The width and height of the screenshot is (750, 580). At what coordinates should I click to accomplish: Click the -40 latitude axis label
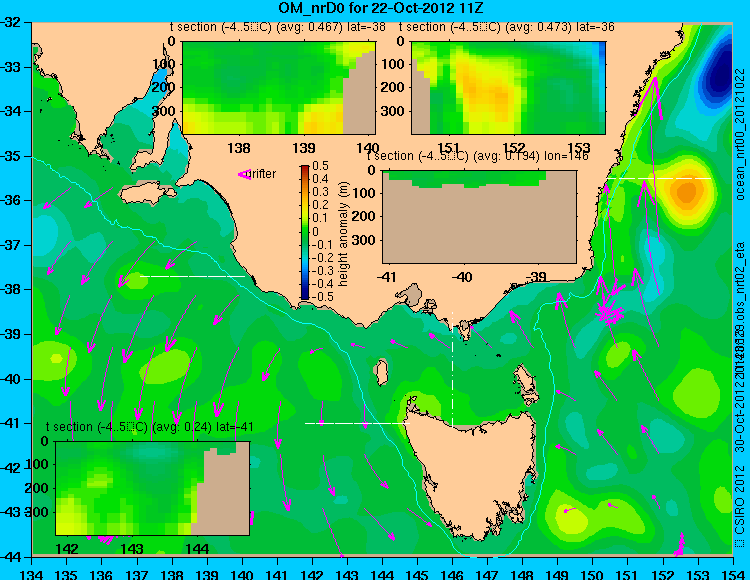[x=11, y=379]
